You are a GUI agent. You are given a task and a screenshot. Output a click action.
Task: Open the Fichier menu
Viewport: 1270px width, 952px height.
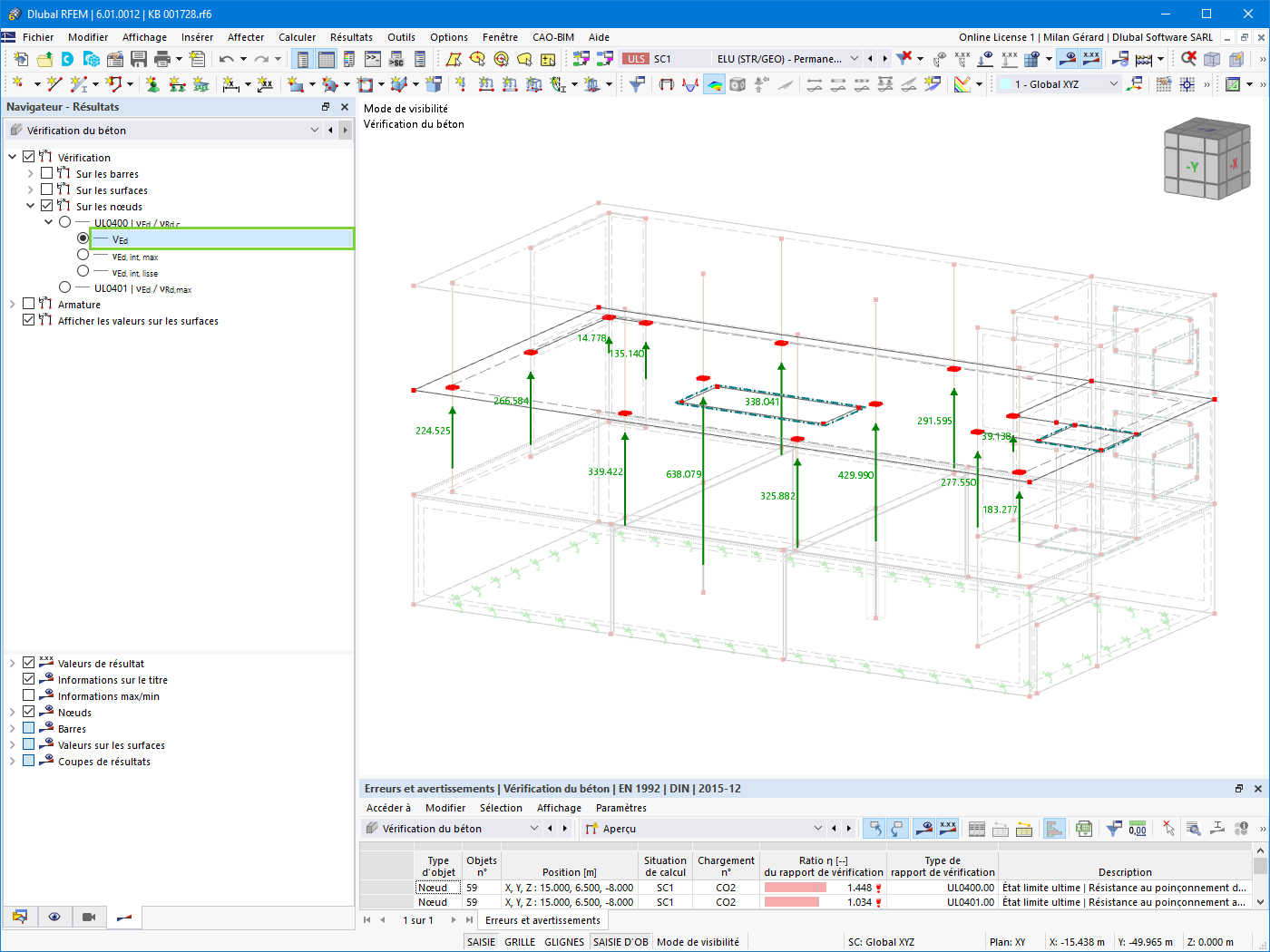pos(38,37)
